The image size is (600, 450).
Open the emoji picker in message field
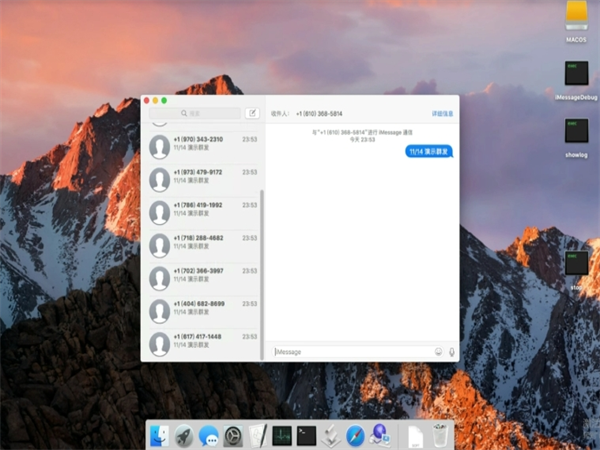tap(438, 352)
